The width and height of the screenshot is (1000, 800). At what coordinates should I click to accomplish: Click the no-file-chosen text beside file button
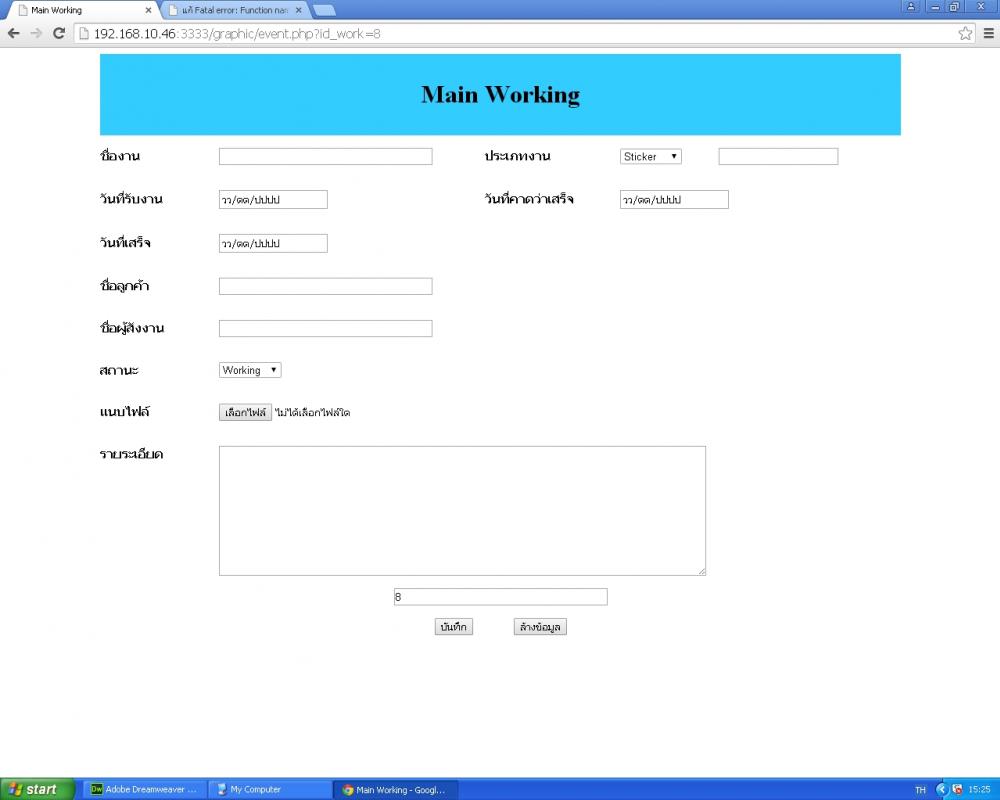pos(312,412)
